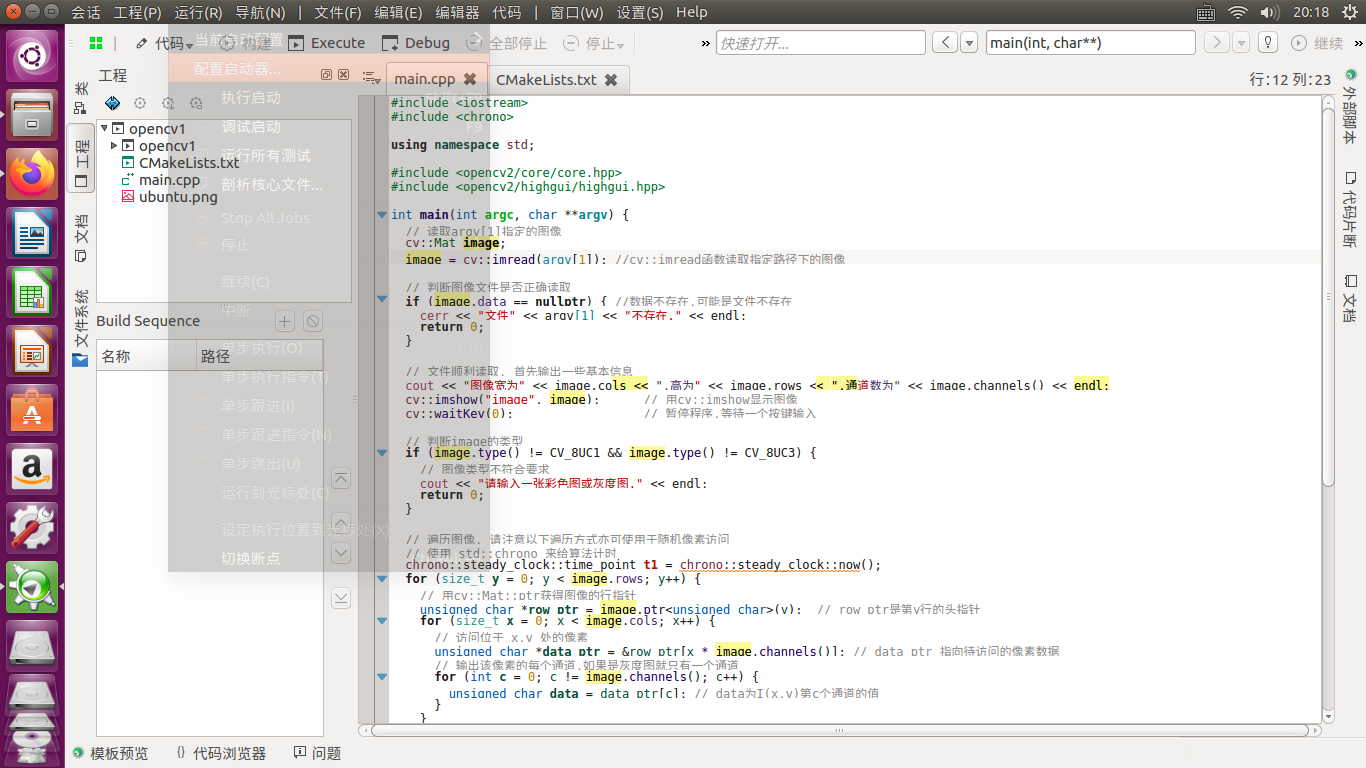Open the back history dropdown arrow
Image resolution: width=1366 pixels, height=768 pixels.
969,43
